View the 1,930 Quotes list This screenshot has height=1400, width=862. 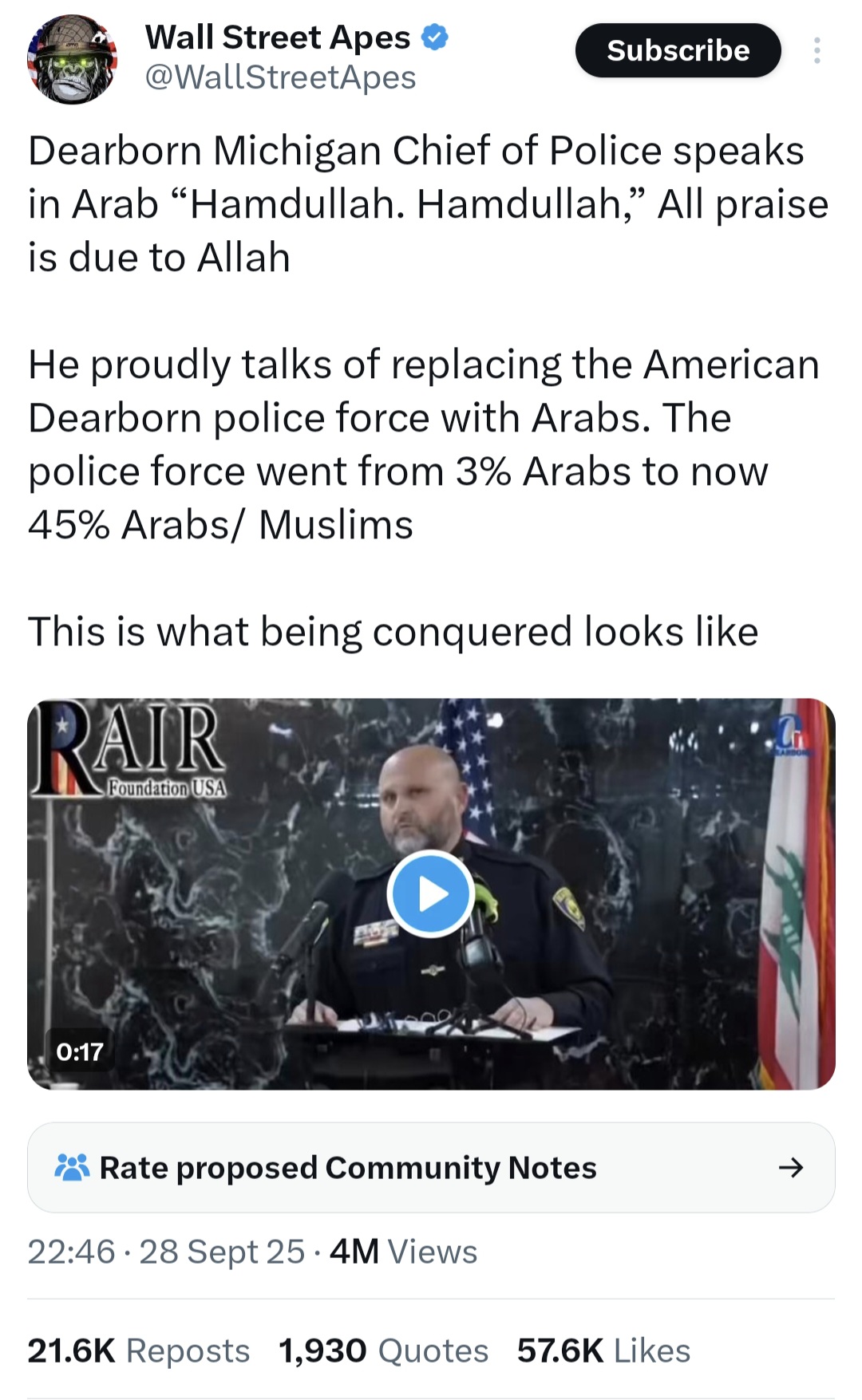pyautogui.click(x=383, y=1351)
